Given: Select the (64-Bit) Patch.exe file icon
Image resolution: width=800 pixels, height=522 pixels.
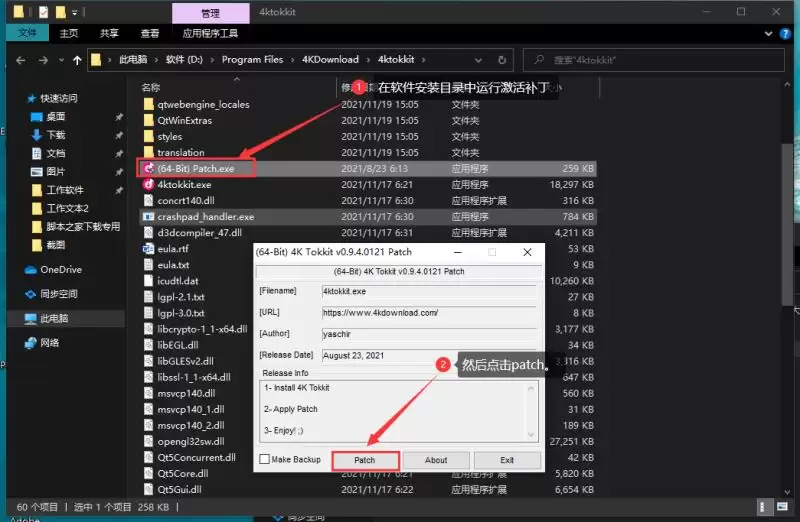Looking at the screenshot, I should [x=148, y=168].
